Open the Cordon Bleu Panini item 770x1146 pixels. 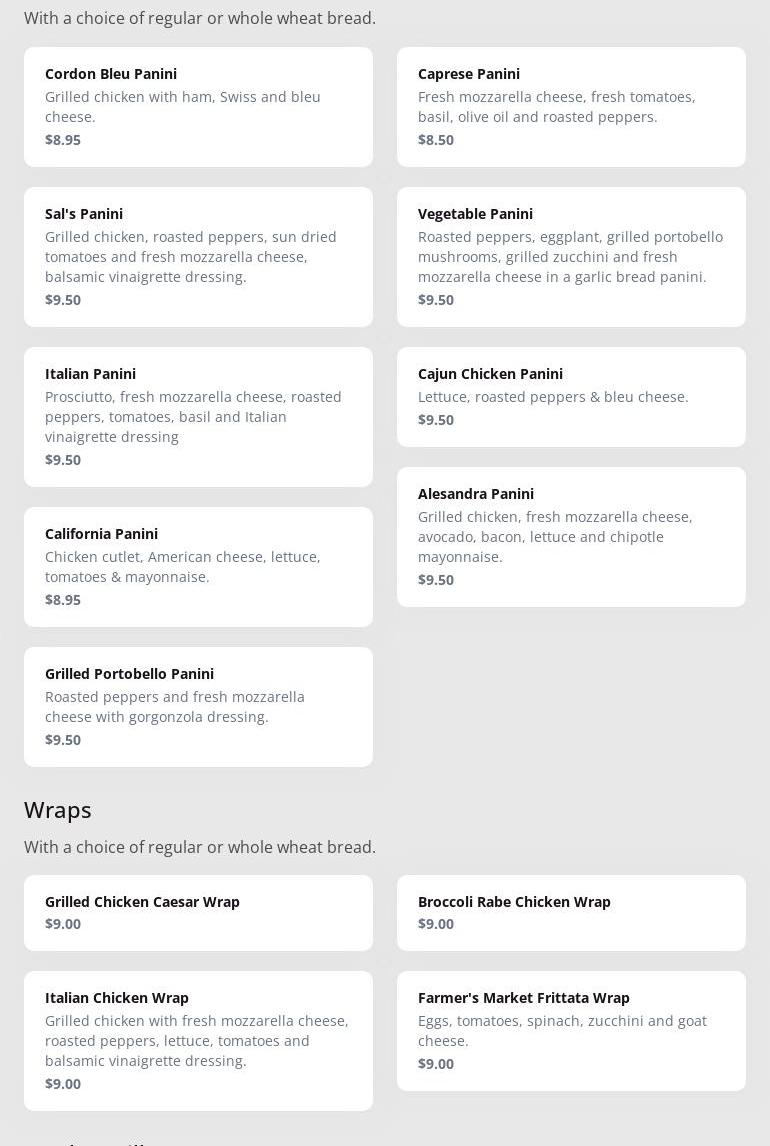pyautogui.click(x=198, y=106)
